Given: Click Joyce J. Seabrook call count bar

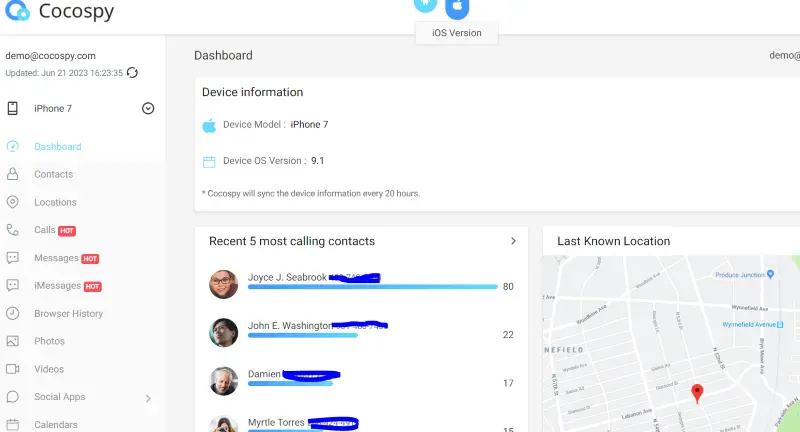Looking at the screenshot, I should click(x=372, y=287).
